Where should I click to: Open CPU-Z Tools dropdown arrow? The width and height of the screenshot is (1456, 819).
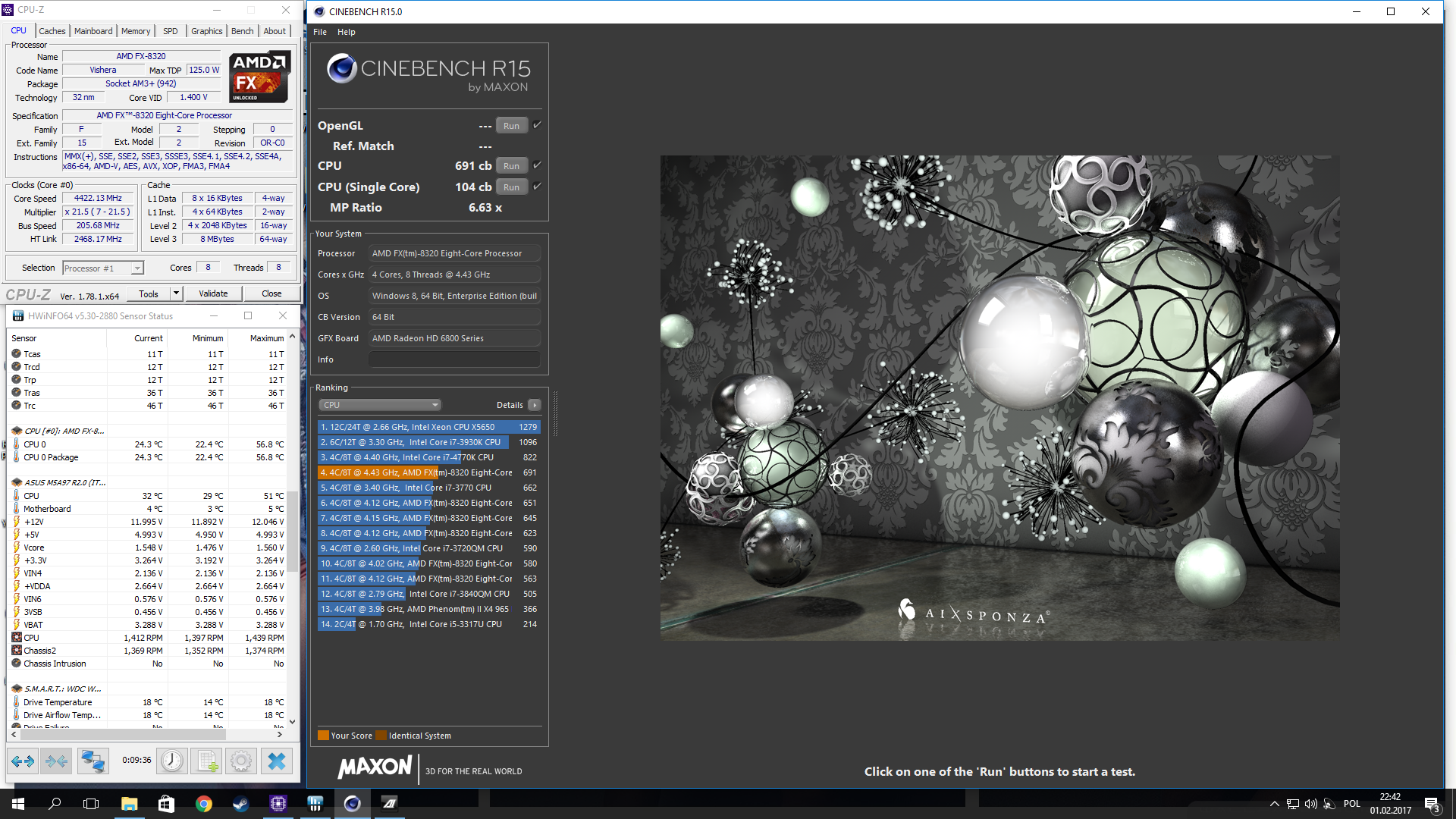pos(176,293)
